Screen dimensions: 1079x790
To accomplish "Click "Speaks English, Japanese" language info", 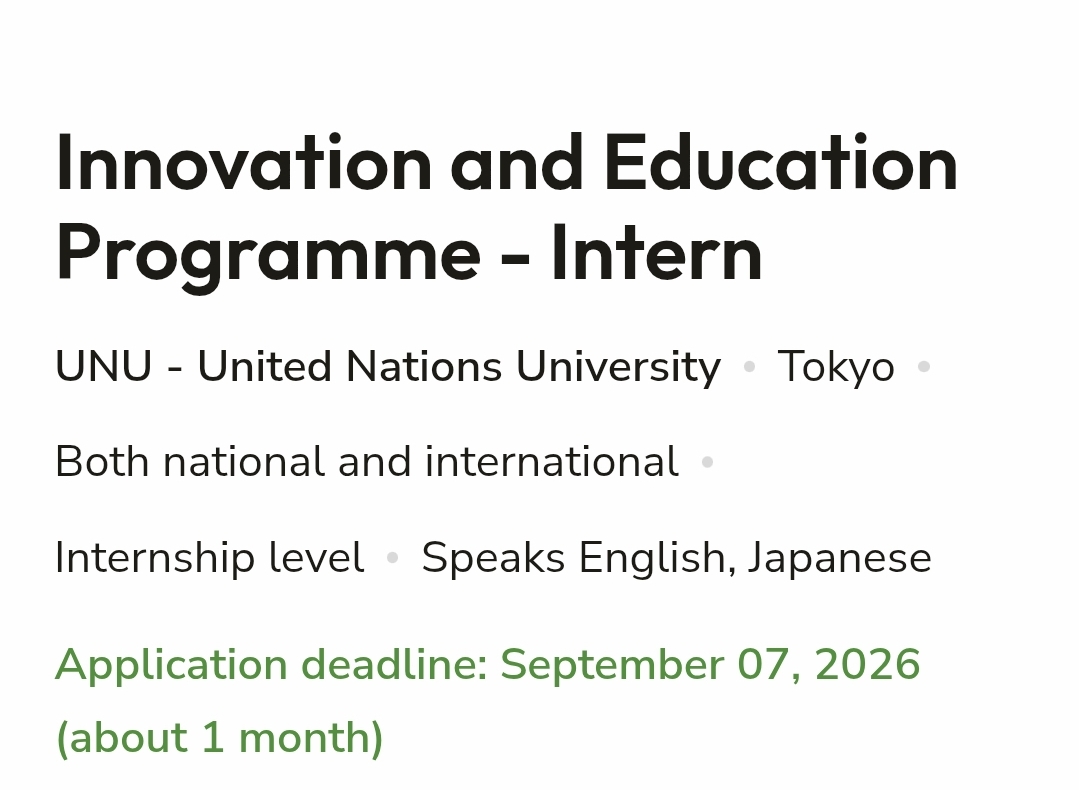I will 676,557.
